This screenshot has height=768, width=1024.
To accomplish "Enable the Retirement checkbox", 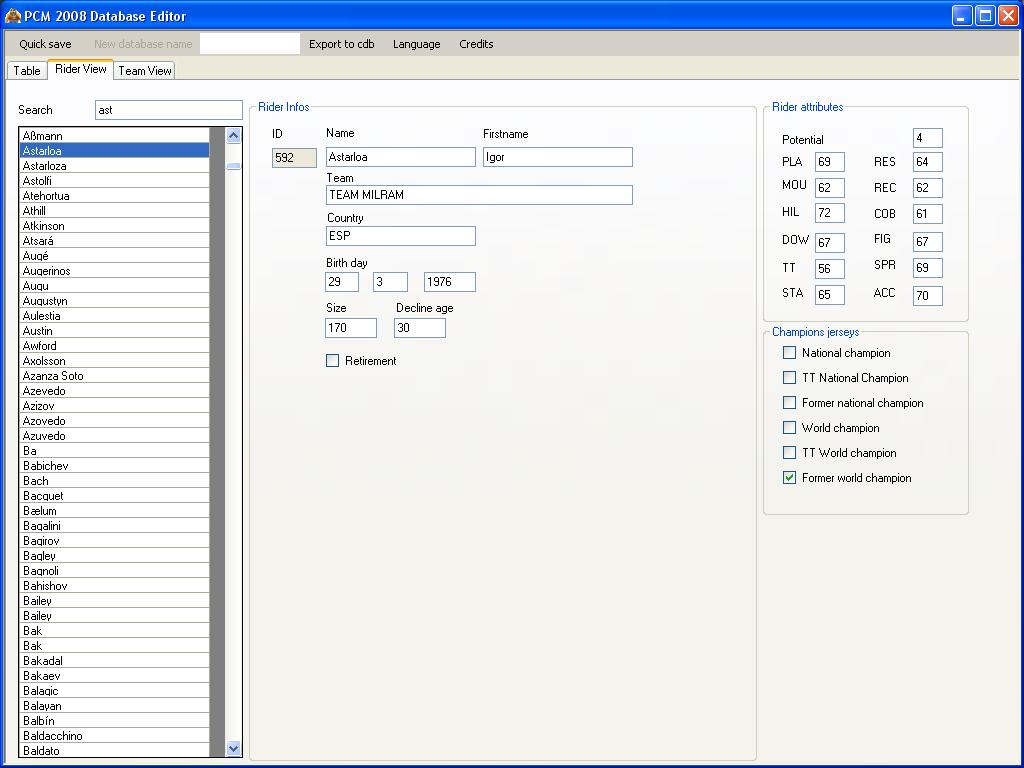I will coord(333,361).
